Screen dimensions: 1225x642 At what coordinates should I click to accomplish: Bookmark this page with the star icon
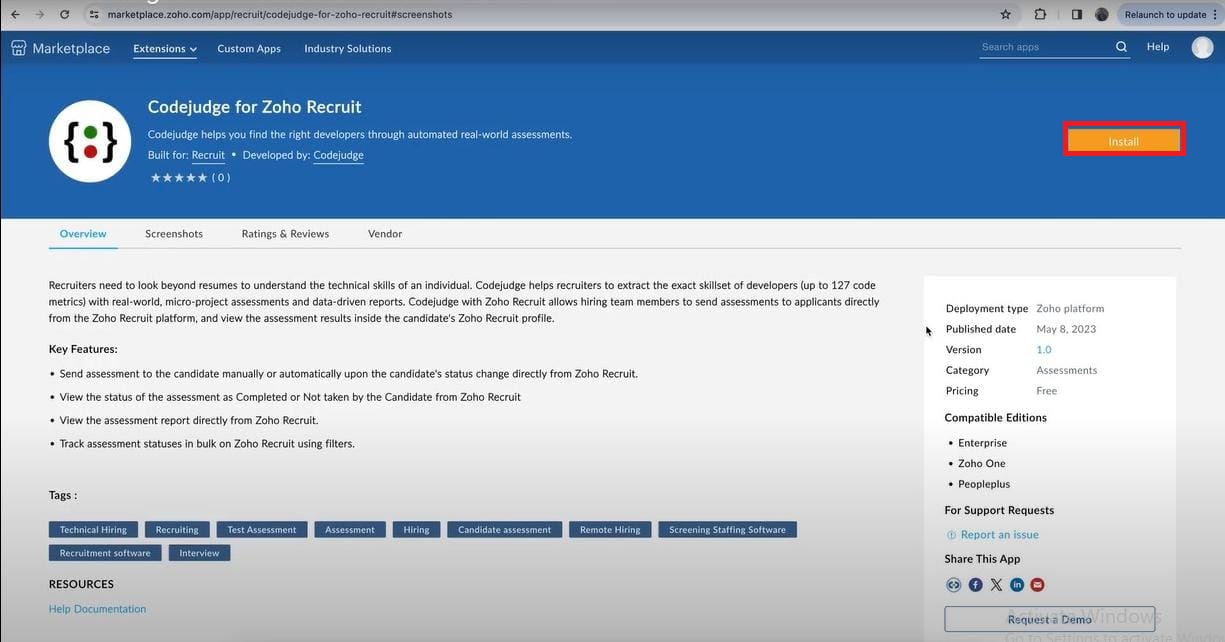(1006, 15)
